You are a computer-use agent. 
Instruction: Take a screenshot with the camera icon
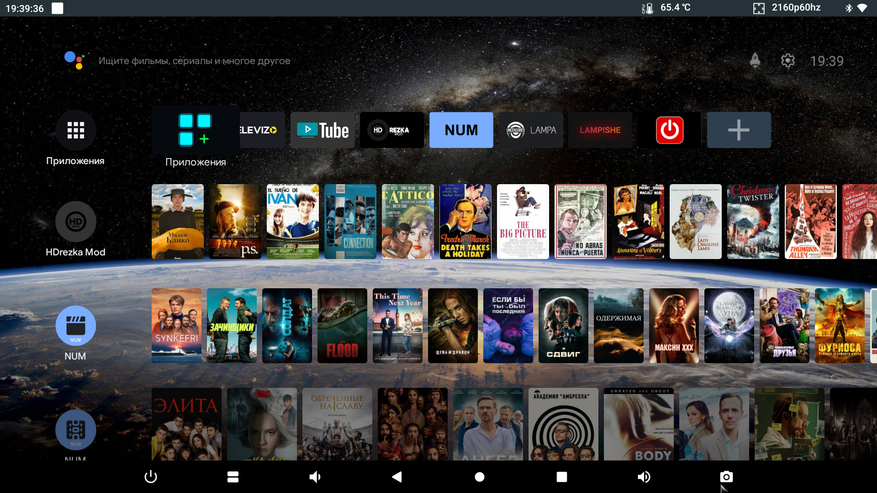tap(726, 477)
